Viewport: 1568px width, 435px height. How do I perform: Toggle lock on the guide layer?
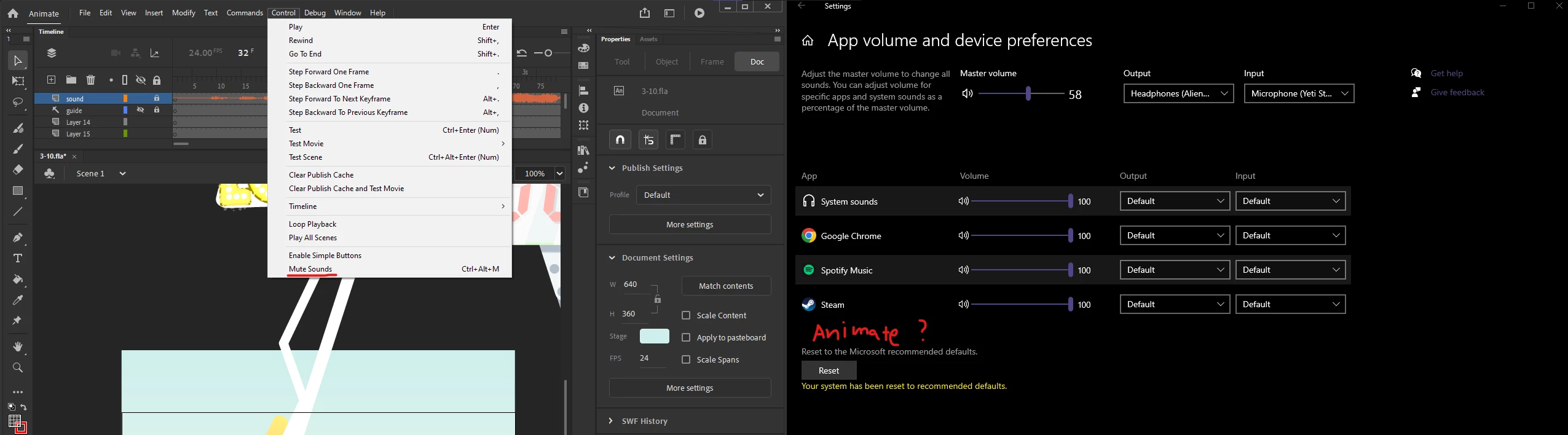tap(157, 110)
